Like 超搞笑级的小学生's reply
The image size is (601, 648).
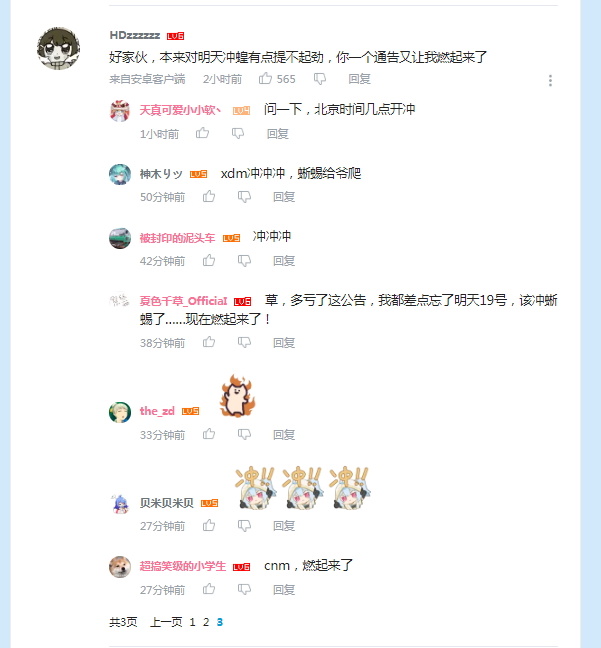point(209,589)
